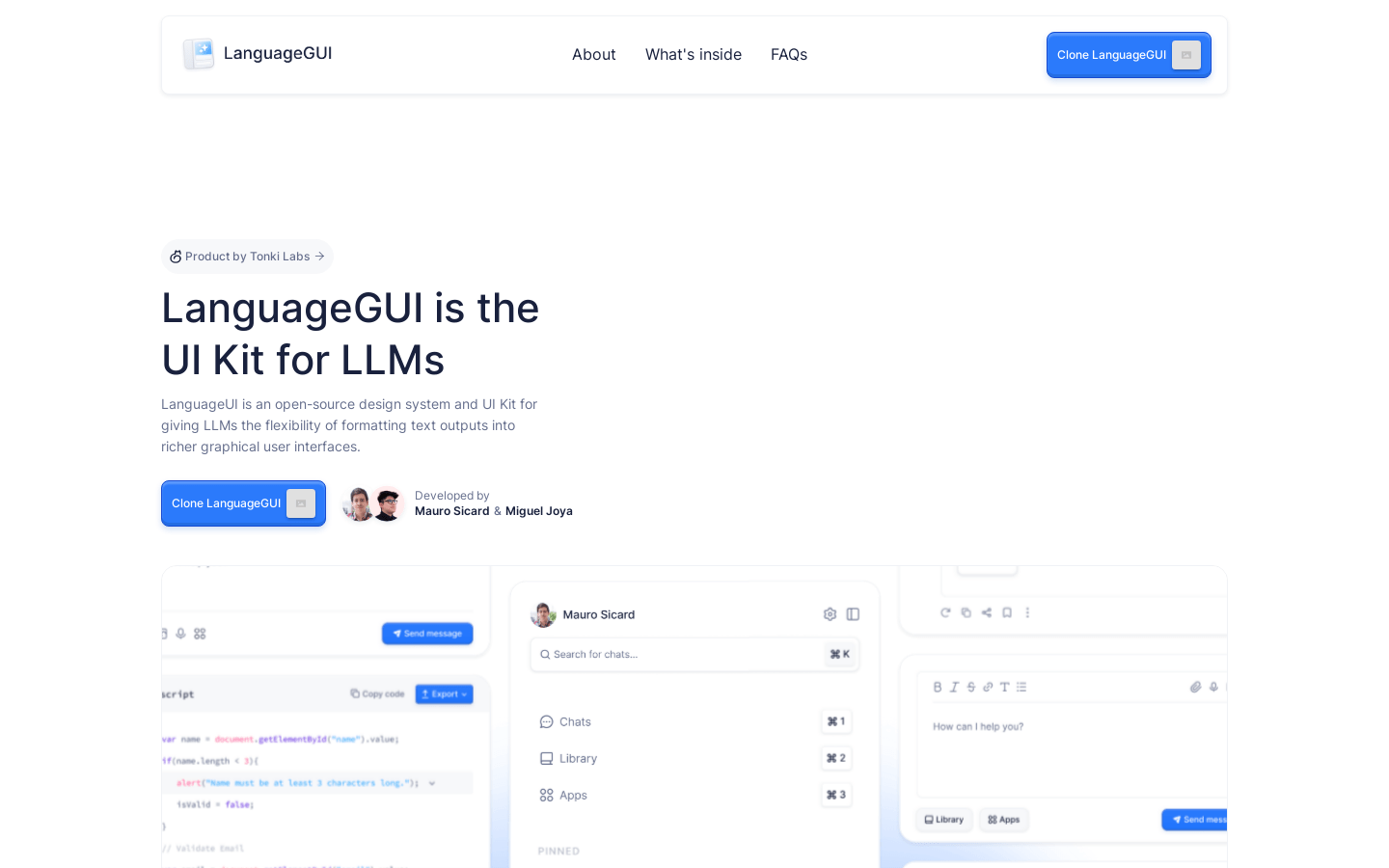Click the Copy code button
This screenshot has width=1389, height=868.
377,694
